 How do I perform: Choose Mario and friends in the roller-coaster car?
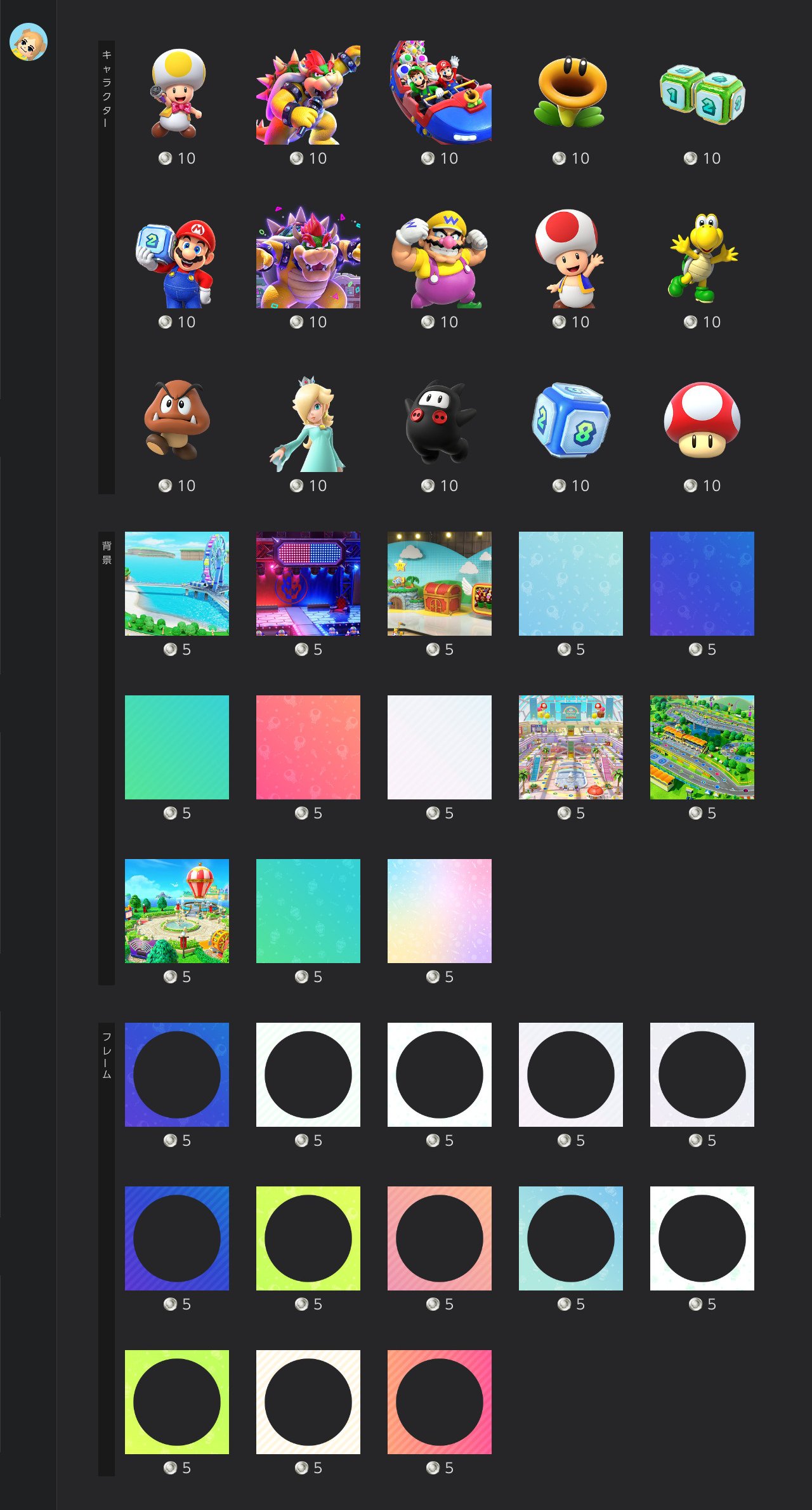(440, 93)
